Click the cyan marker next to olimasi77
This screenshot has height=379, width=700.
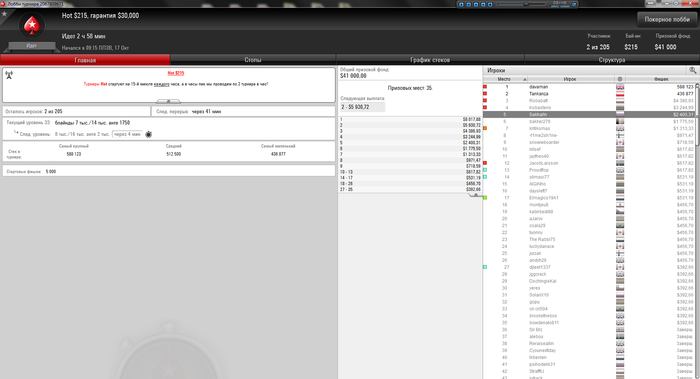click(485, 177)
